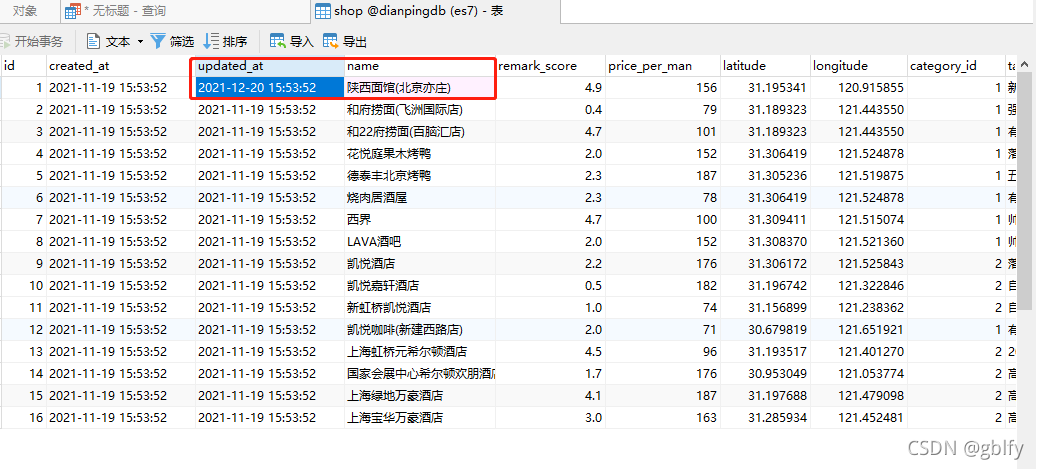Click the updated_at column header
Screen dimensions: 1039x469
click(x=270, y=66)
